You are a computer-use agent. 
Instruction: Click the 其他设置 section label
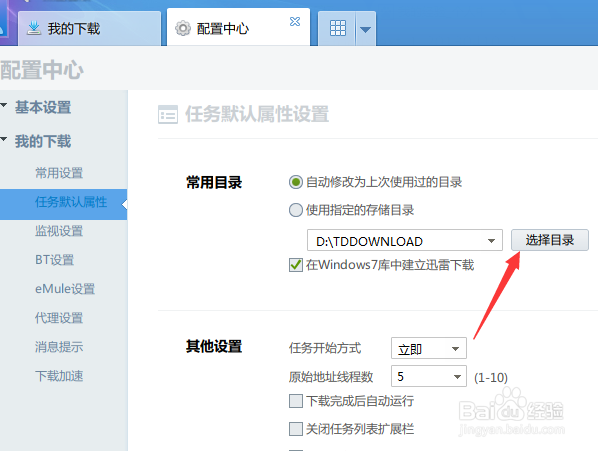pos(214,347)
